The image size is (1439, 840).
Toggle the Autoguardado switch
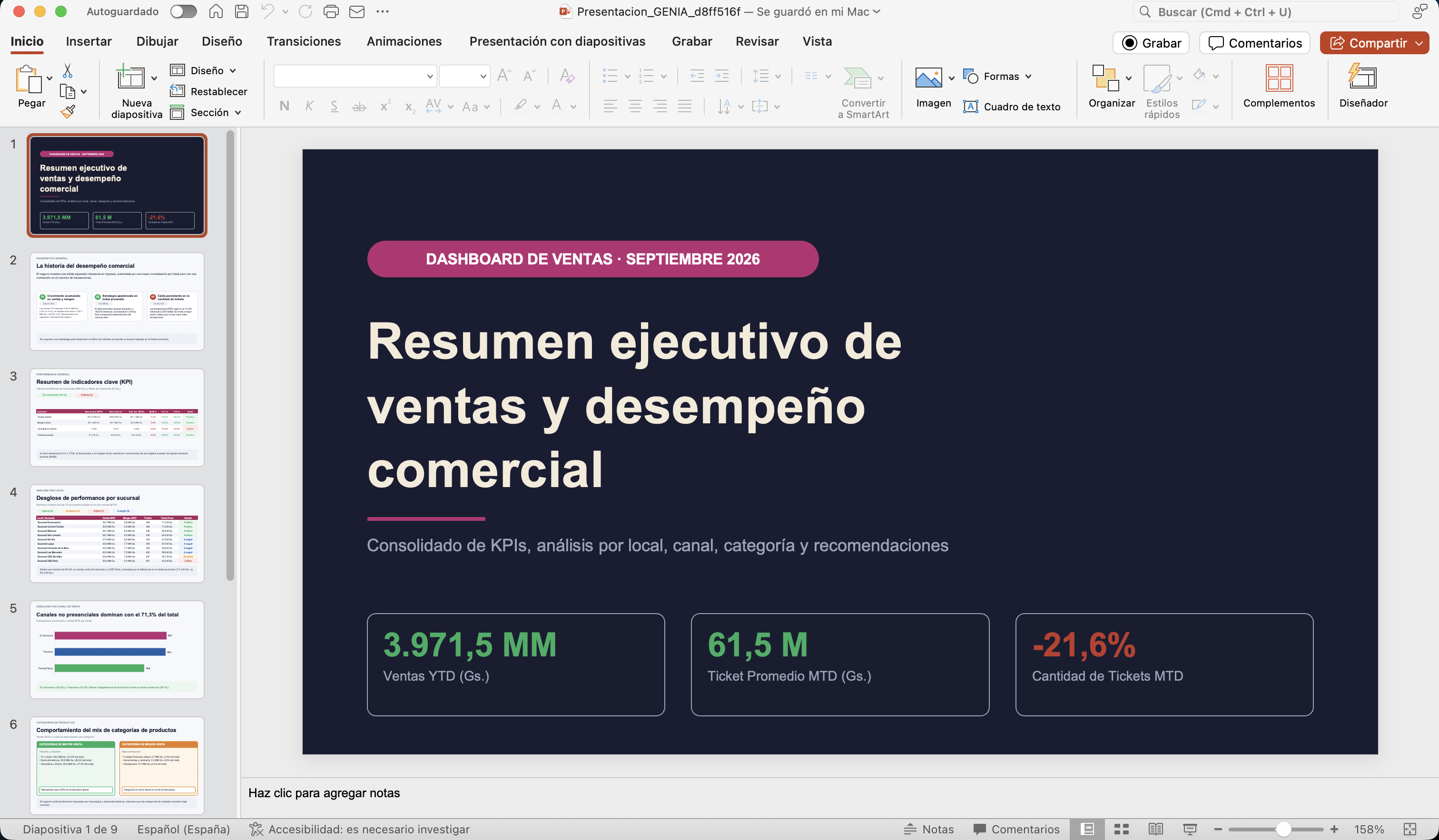[183, 11]
